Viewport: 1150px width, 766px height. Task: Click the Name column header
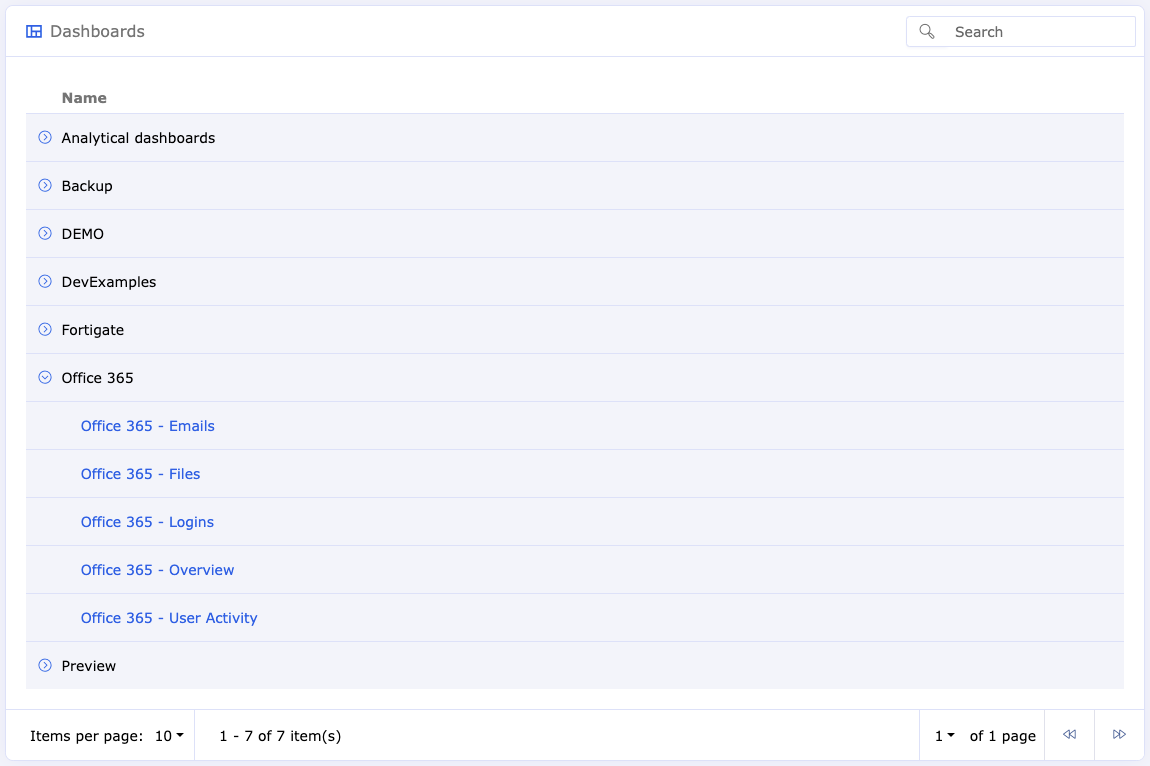click(x=84, y=98)
